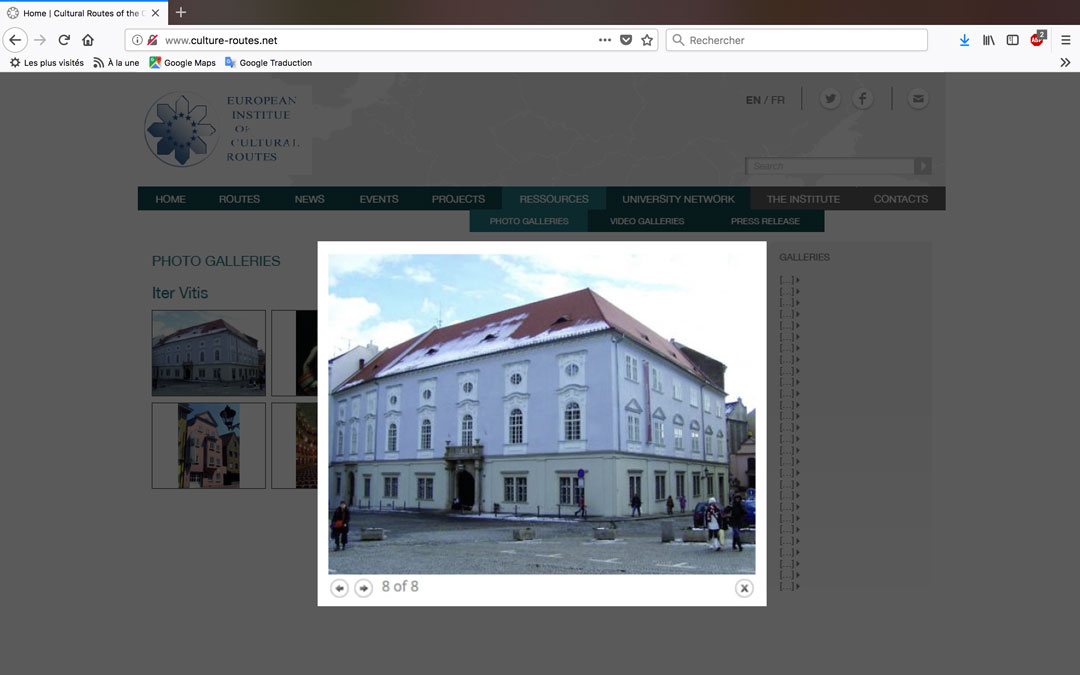Open the ROUTES menu item
This screenshot has width=1080, height=675.
click(240, 199)
